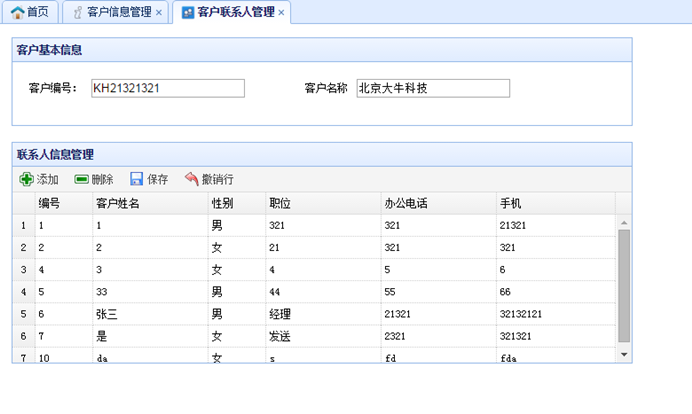Click the mobile cell 21321 in row 1

coord(556,226)
